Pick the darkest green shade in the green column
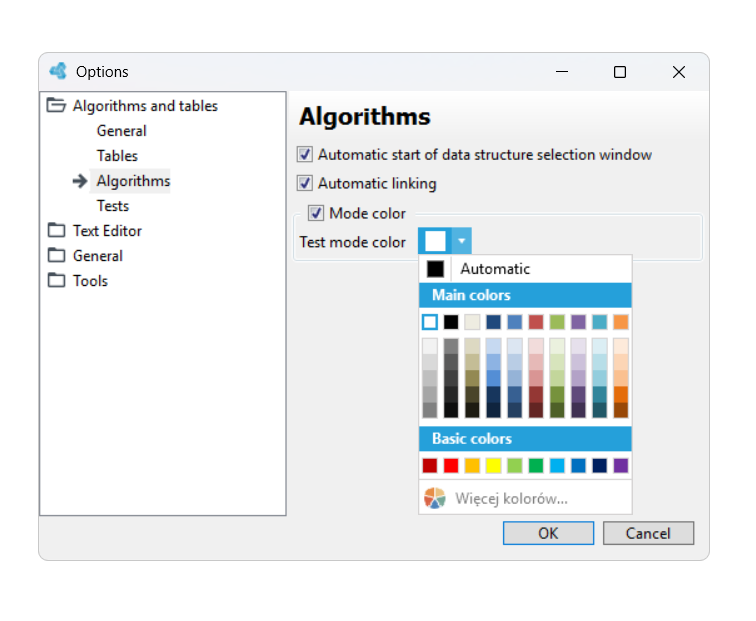The image size is (756, 621). [557, 410]
